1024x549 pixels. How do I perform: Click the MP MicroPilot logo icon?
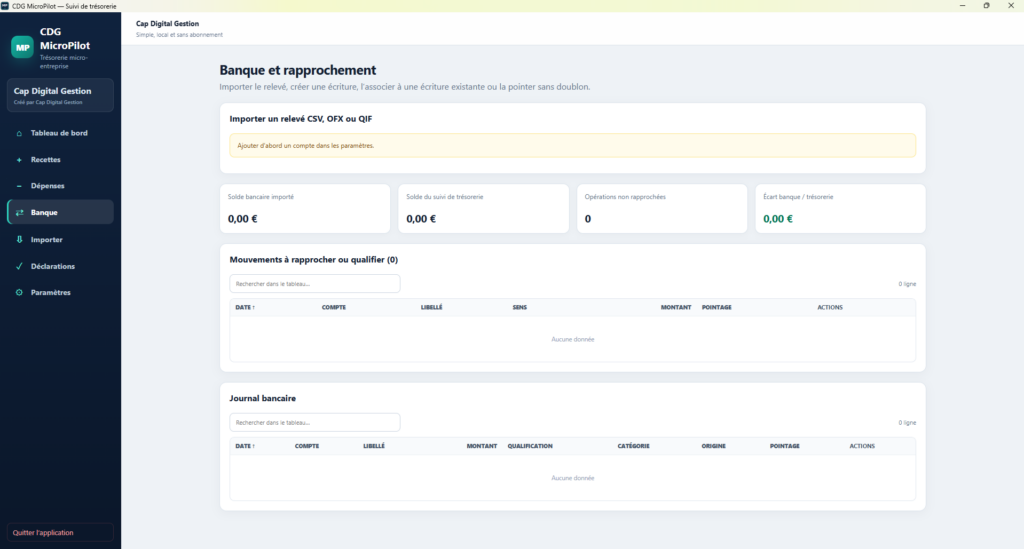coord(22,47)
